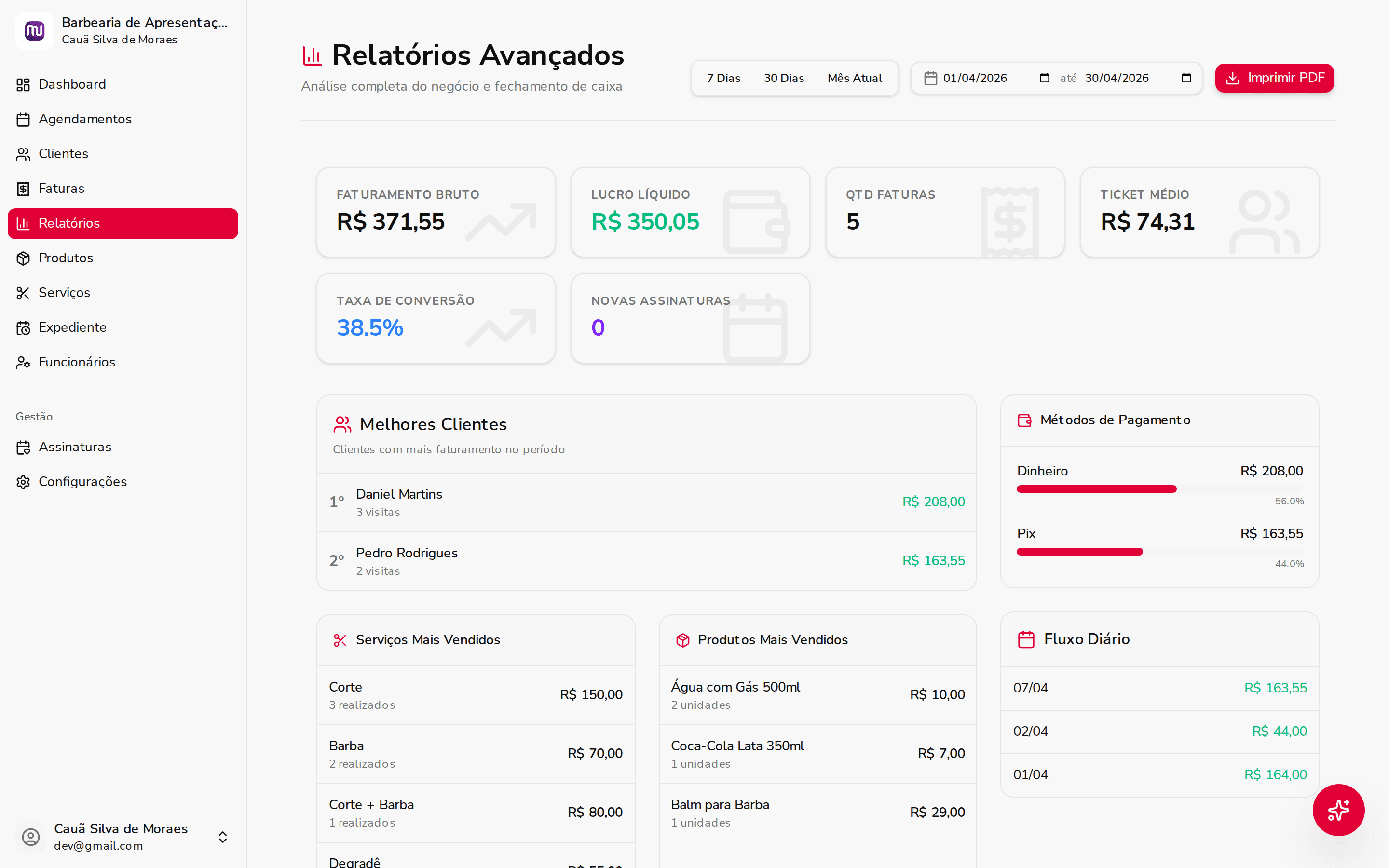Open Agendamentos in the sidebar menu
Image resolution: width=1389 pixels, height=868 pixels.
coord(85,120)
